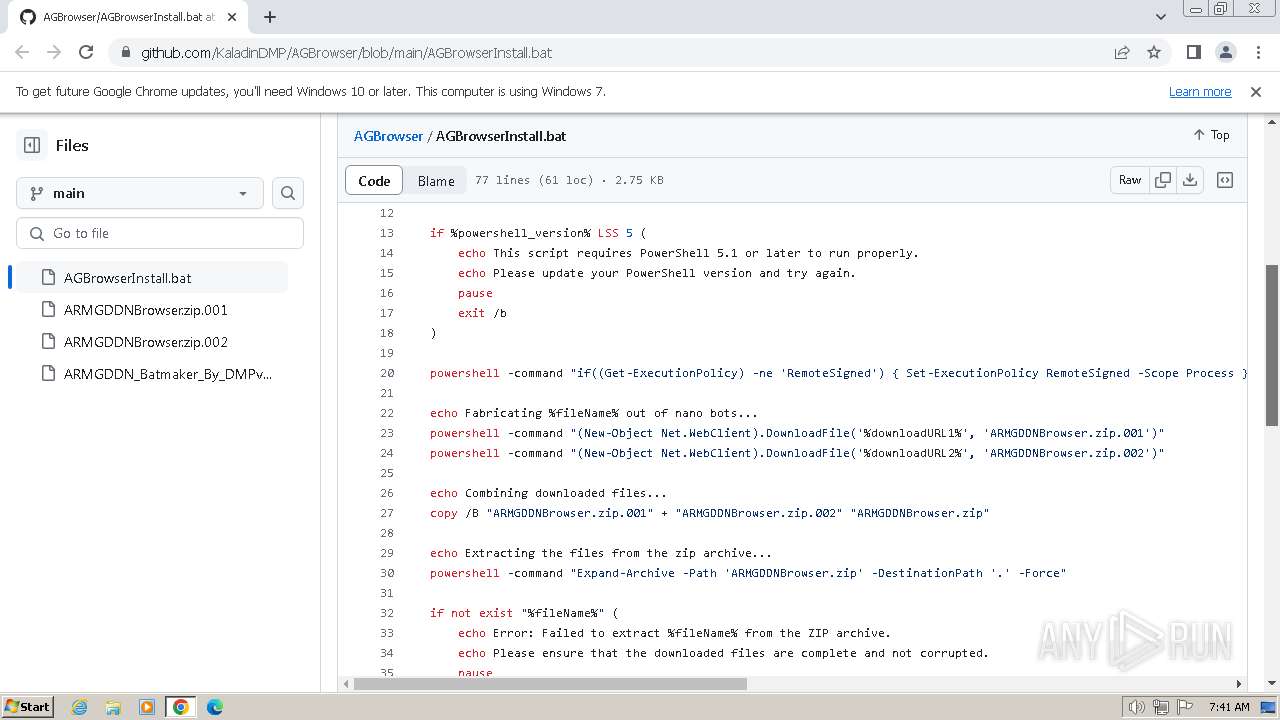Open the Windows Start menu

point(28,706)
